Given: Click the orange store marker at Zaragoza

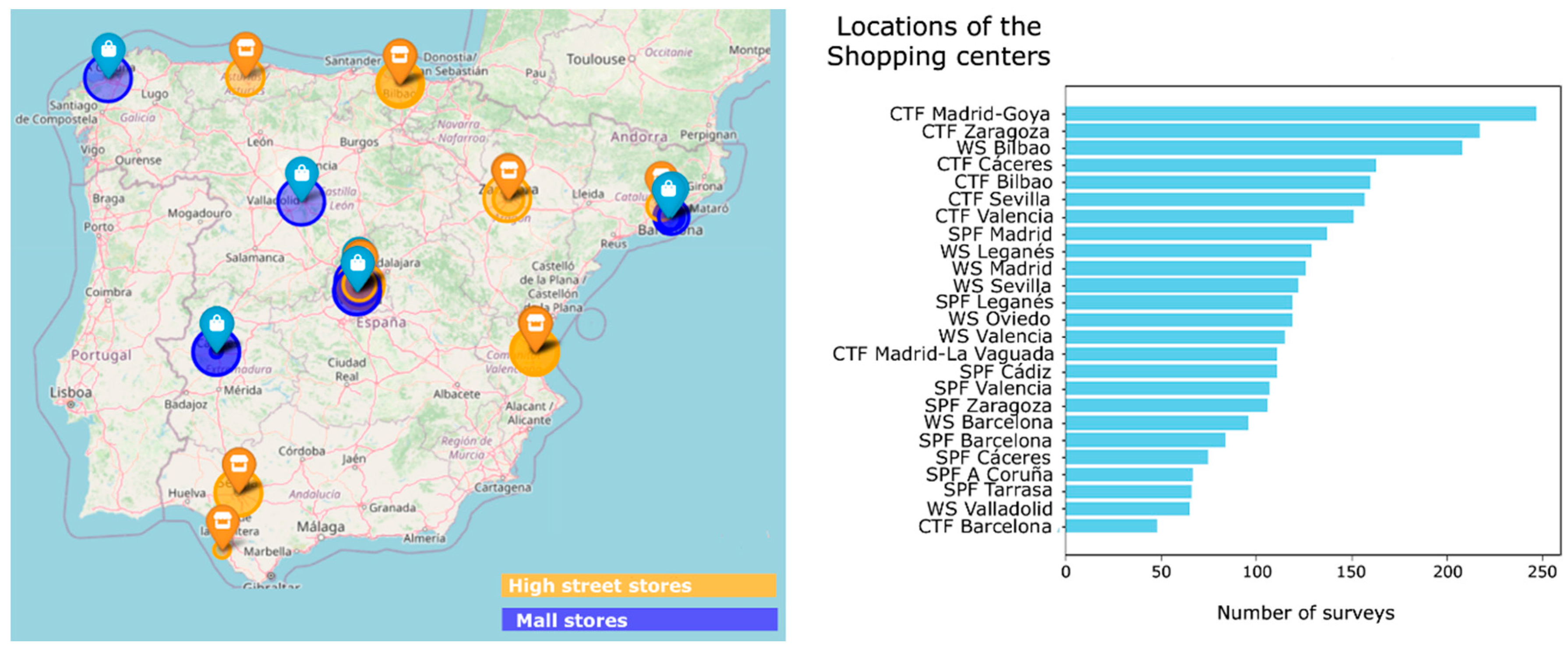Looking at the screenshot, I should coord(508,176).
